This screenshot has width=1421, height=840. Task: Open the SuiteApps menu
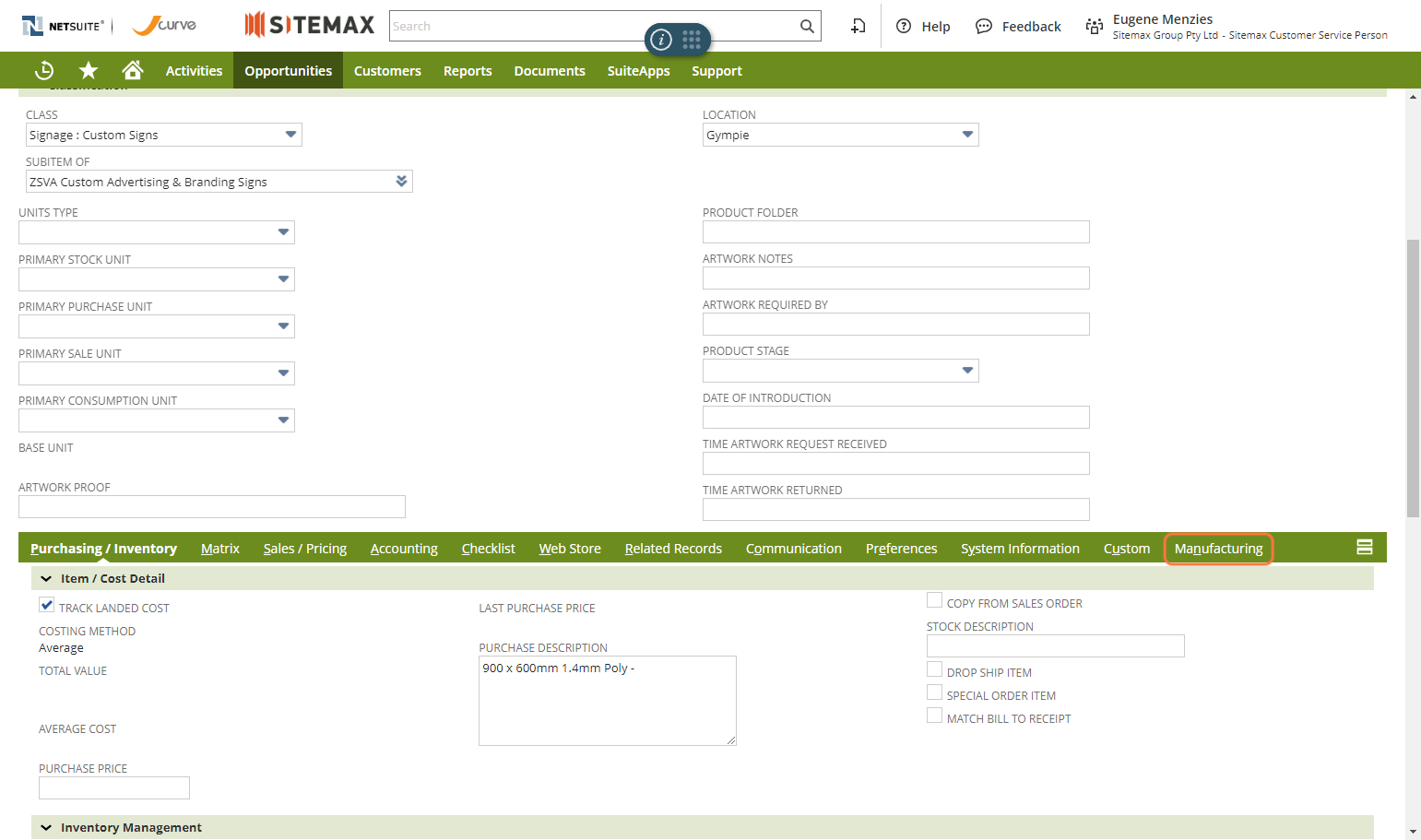(638, 71)
